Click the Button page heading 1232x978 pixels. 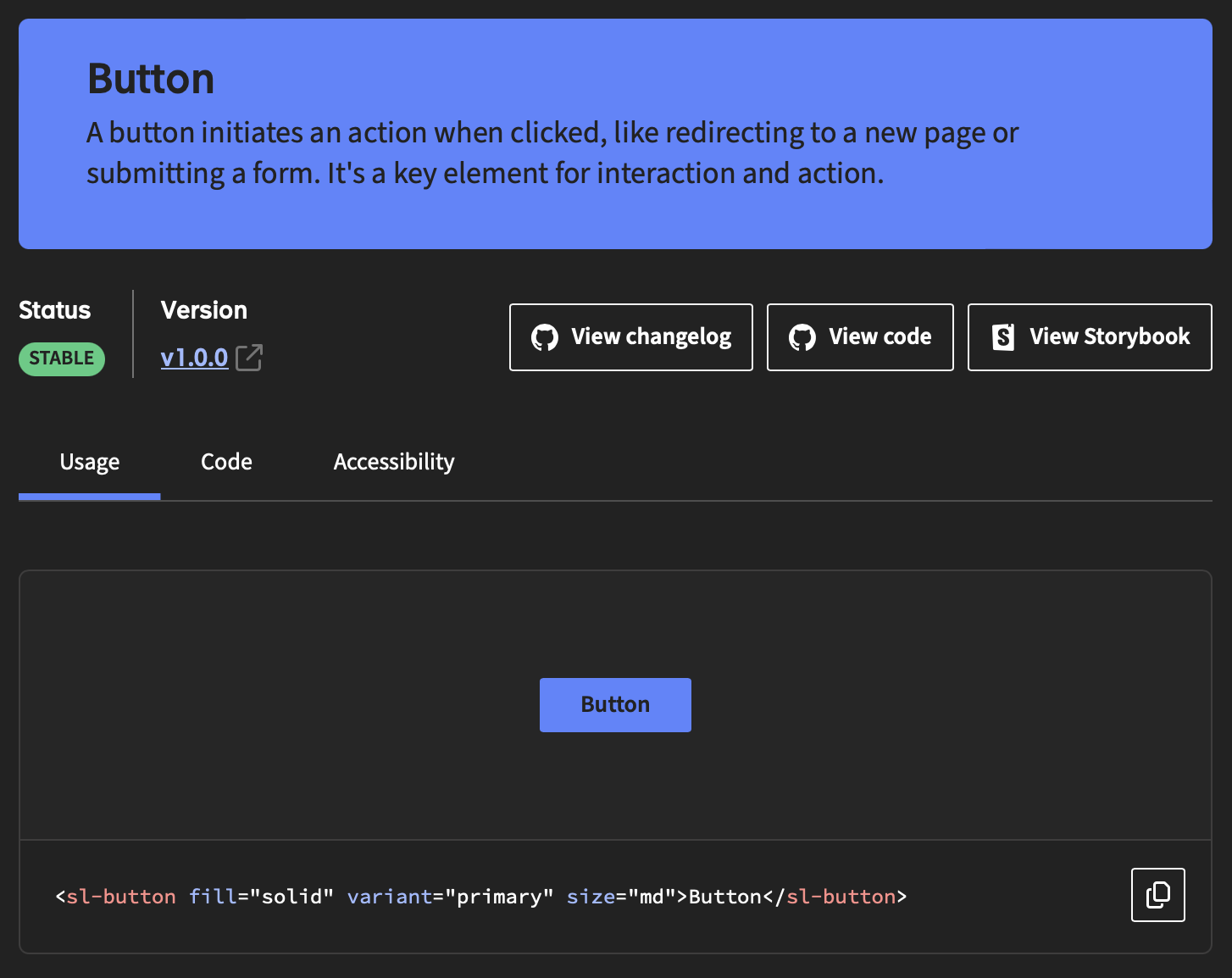151,79
